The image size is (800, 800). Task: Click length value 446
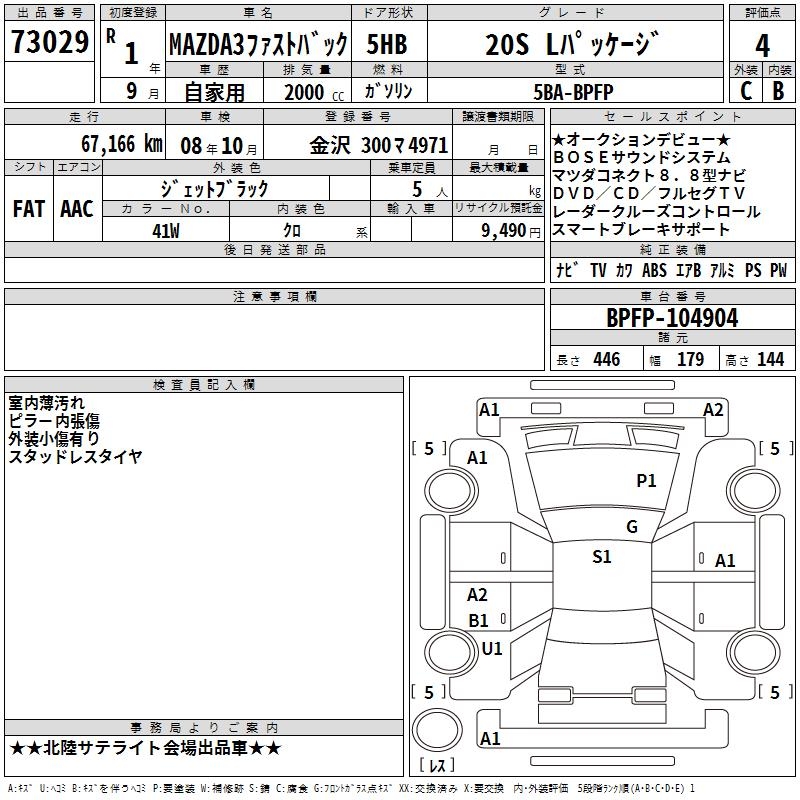coord(607,359)
